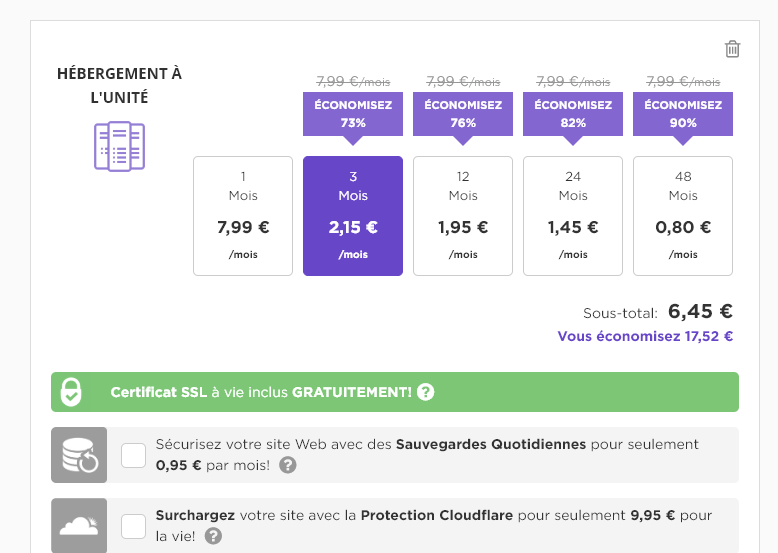Viewport: 778px width, 553px height.
Task: Enable the Sauvegardes Quotidiennes checkbox
Action: coord(133,455)
